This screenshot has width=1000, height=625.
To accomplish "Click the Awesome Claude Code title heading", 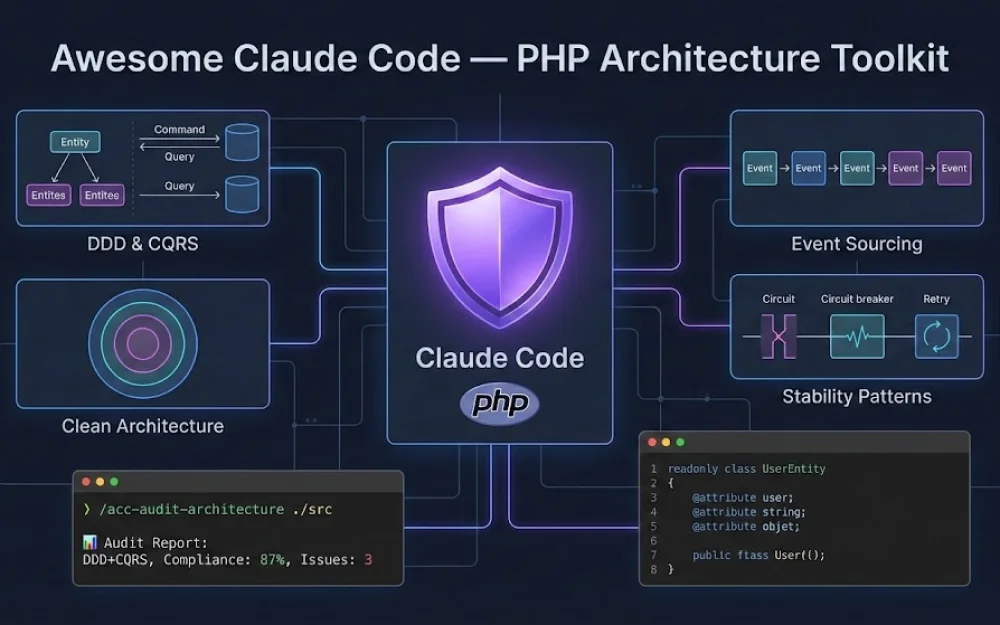I will point(499,58).
